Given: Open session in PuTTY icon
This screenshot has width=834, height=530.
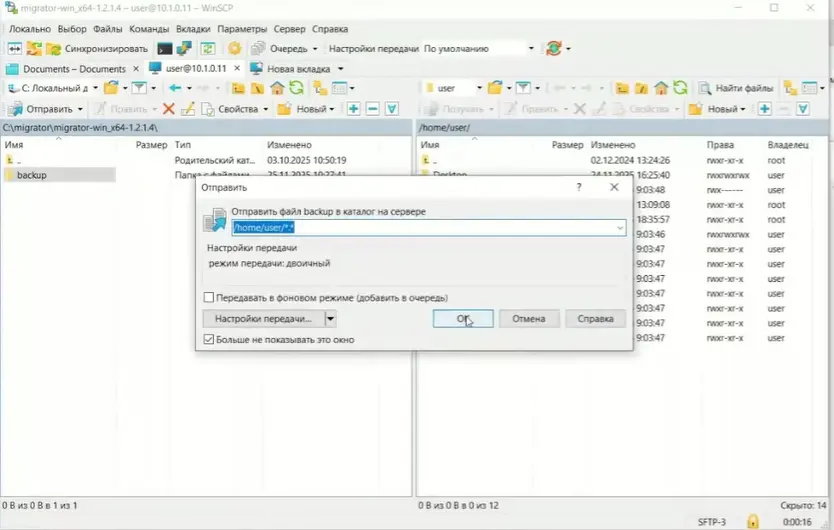Looking at the screenshot, I should coord(184,49).
